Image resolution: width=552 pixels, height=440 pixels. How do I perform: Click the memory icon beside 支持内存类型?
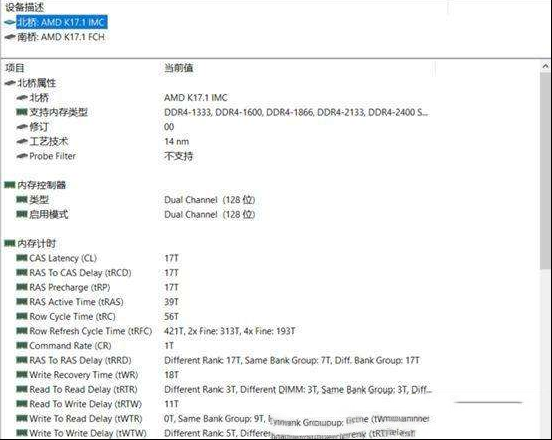pos(22,112)
